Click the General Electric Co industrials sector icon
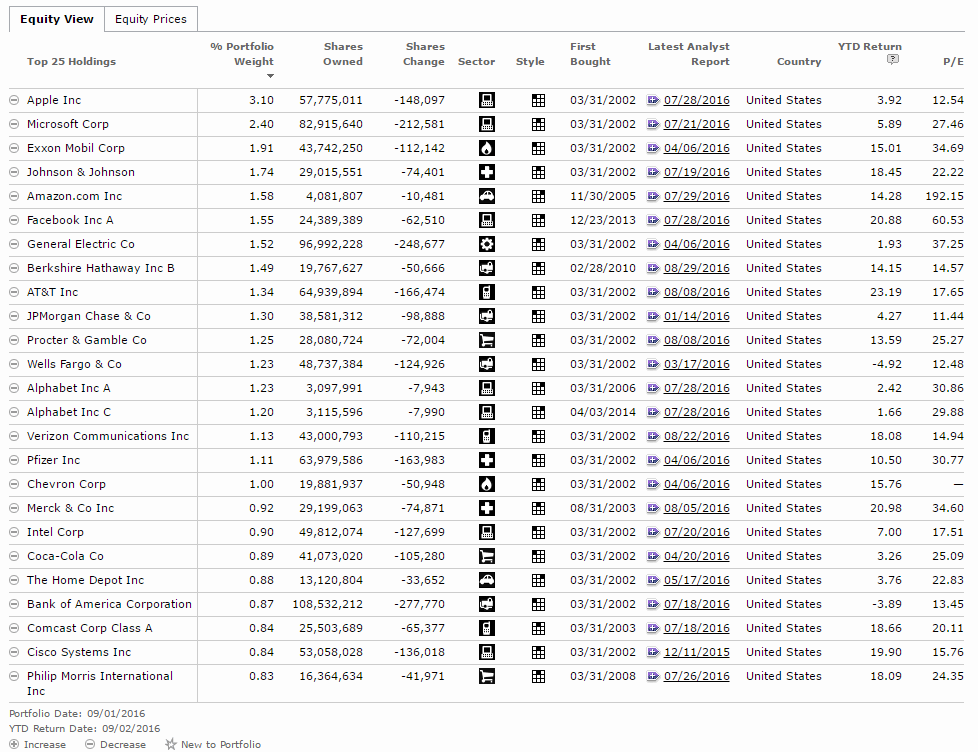The image size is (978, 752). 487,244
